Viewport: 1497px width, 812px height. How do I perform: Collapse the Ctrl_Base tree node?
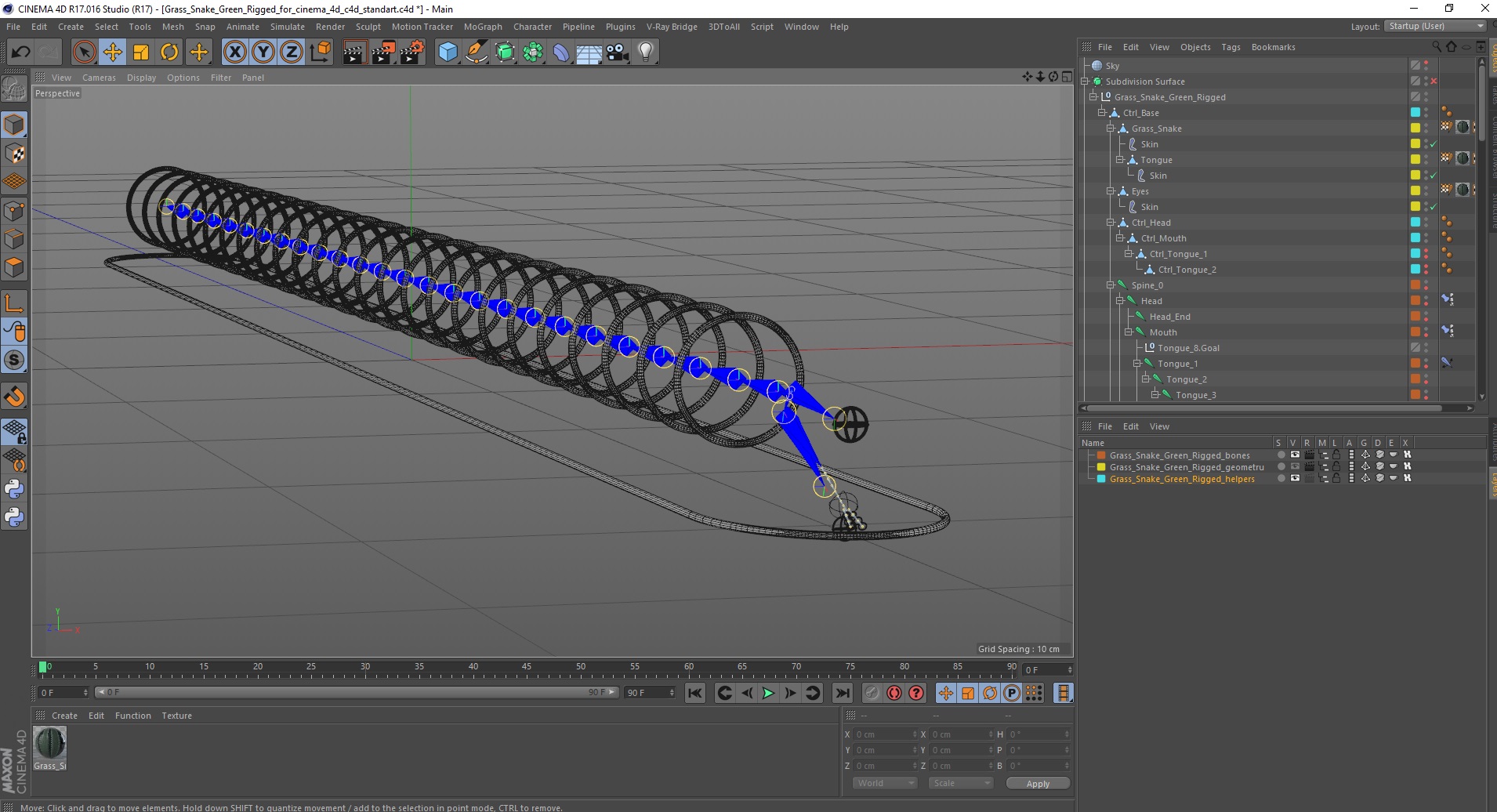pyautogui.click(x=1102, y=113)
